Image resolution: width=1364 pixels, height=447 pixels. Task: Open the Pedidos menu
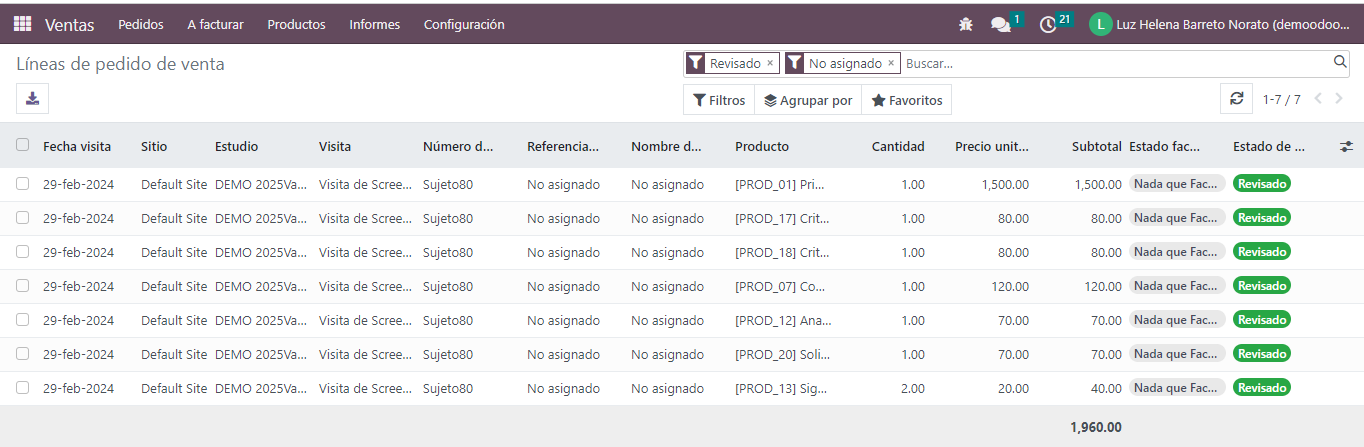(140, 24)
